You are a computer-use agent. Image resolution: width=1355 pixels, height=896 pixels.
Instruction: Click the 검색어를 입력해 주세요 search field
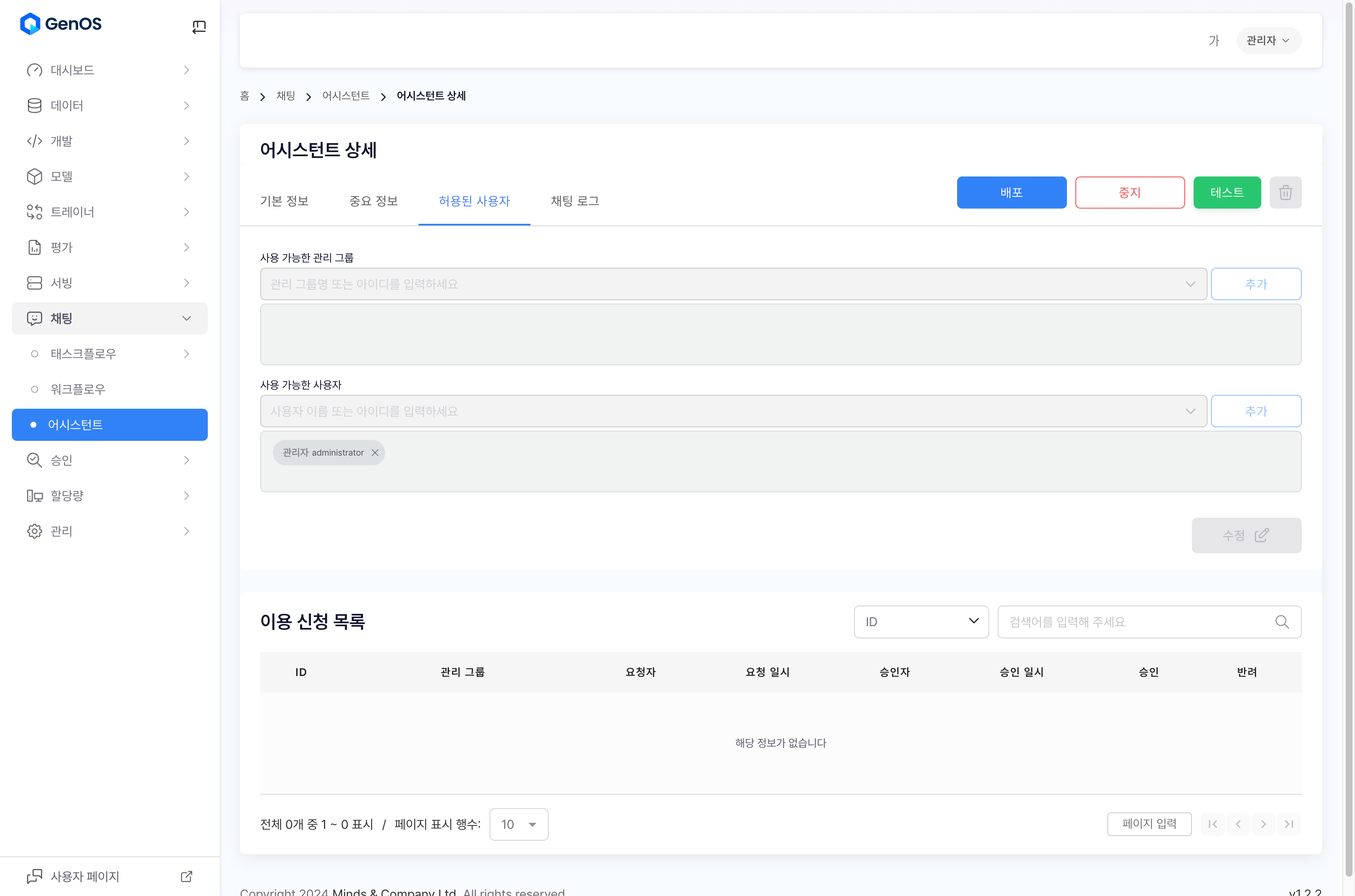pyautogui.click(x=1137, y=622)
